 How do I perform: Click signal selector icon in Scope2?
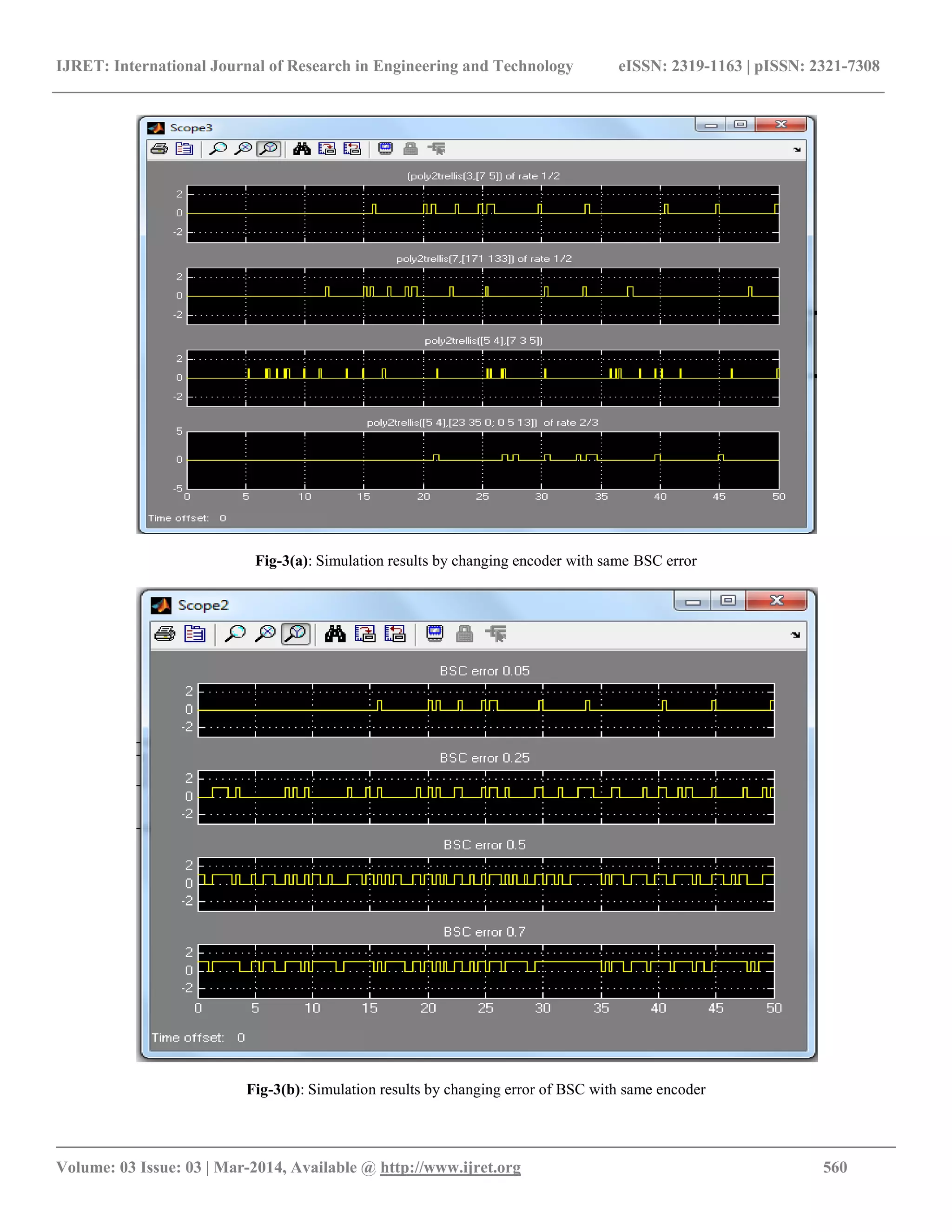pos(496,634)
